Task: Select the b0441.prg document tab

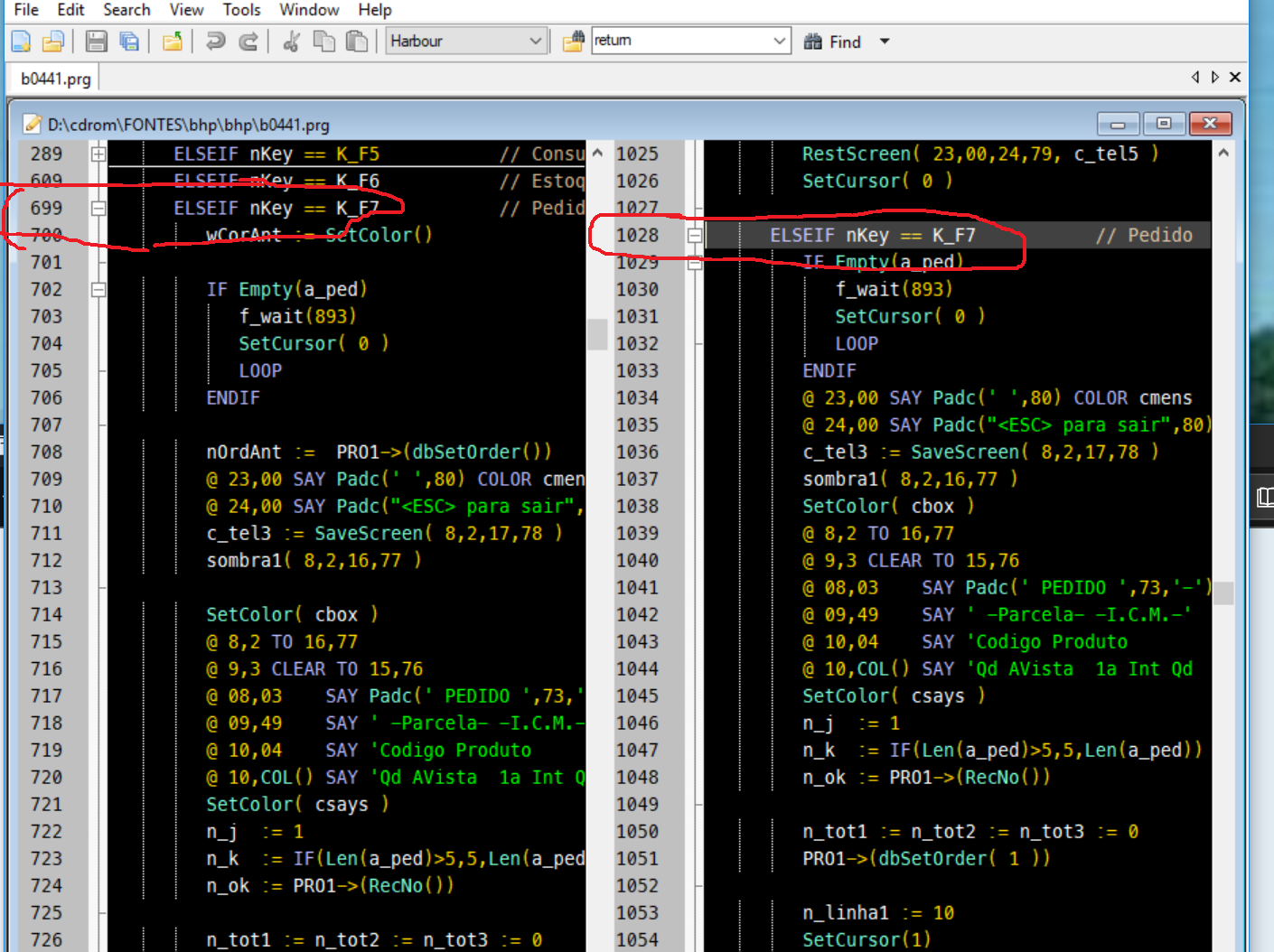Action: pos(56,79)
